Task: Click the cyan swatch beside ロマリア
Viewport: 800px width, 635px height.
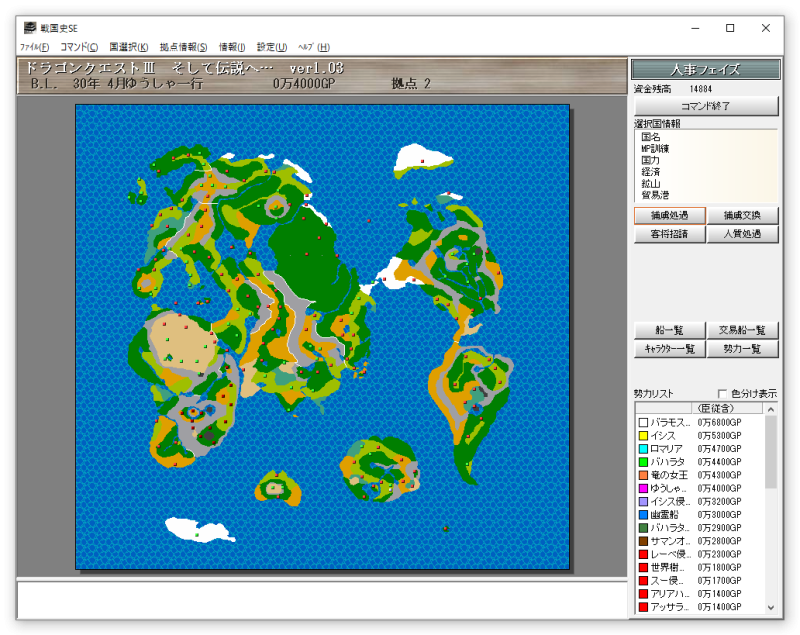Action: click(643, 449)
